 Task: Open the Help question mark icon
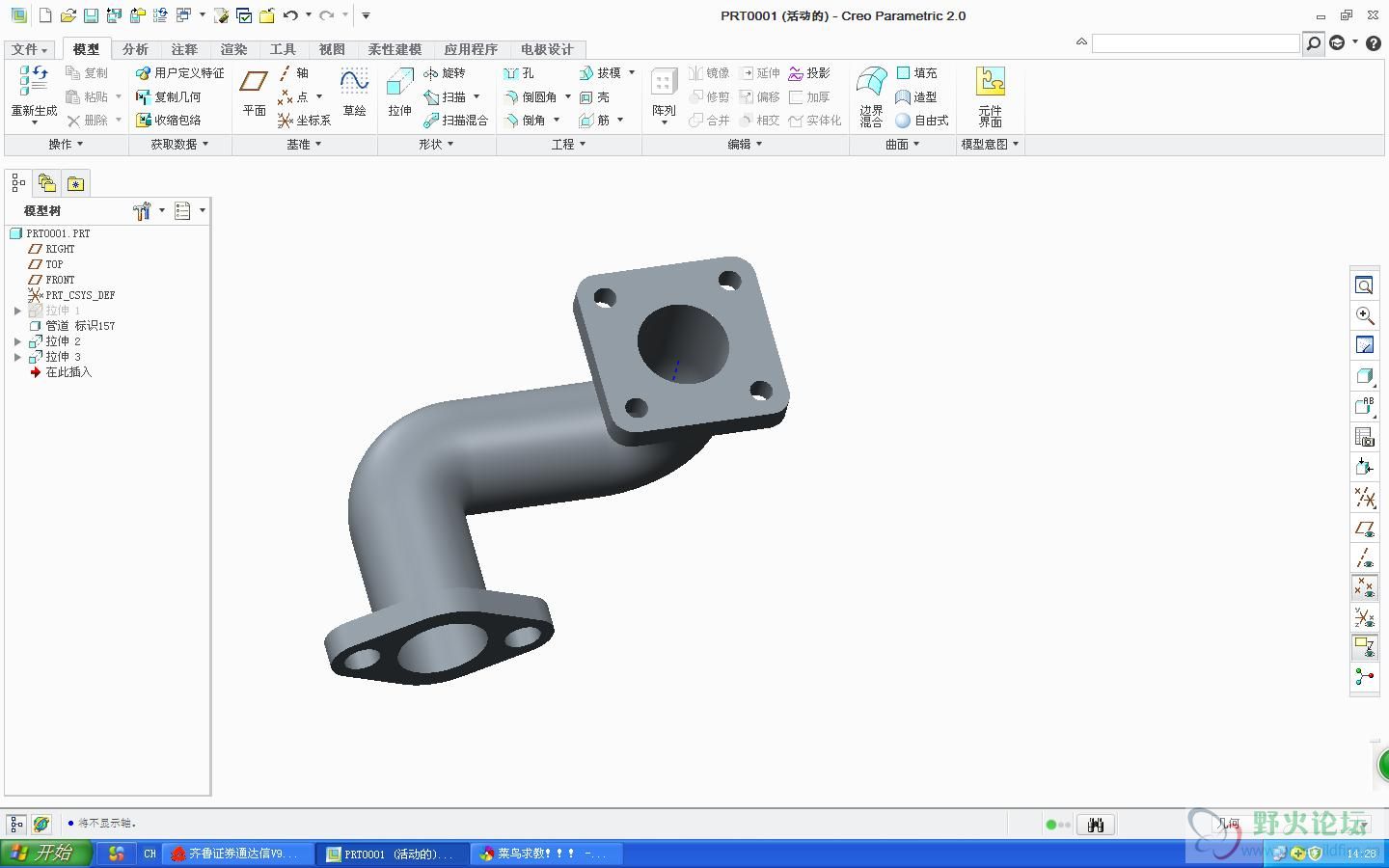[1374, 42]
